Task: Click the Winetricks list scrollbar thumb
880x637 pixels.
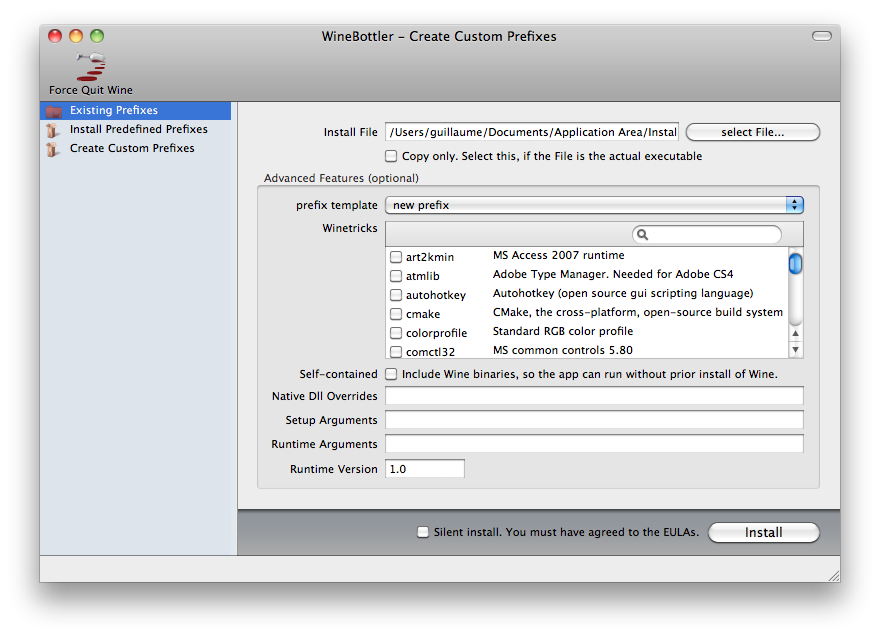Action: (795, 264)
